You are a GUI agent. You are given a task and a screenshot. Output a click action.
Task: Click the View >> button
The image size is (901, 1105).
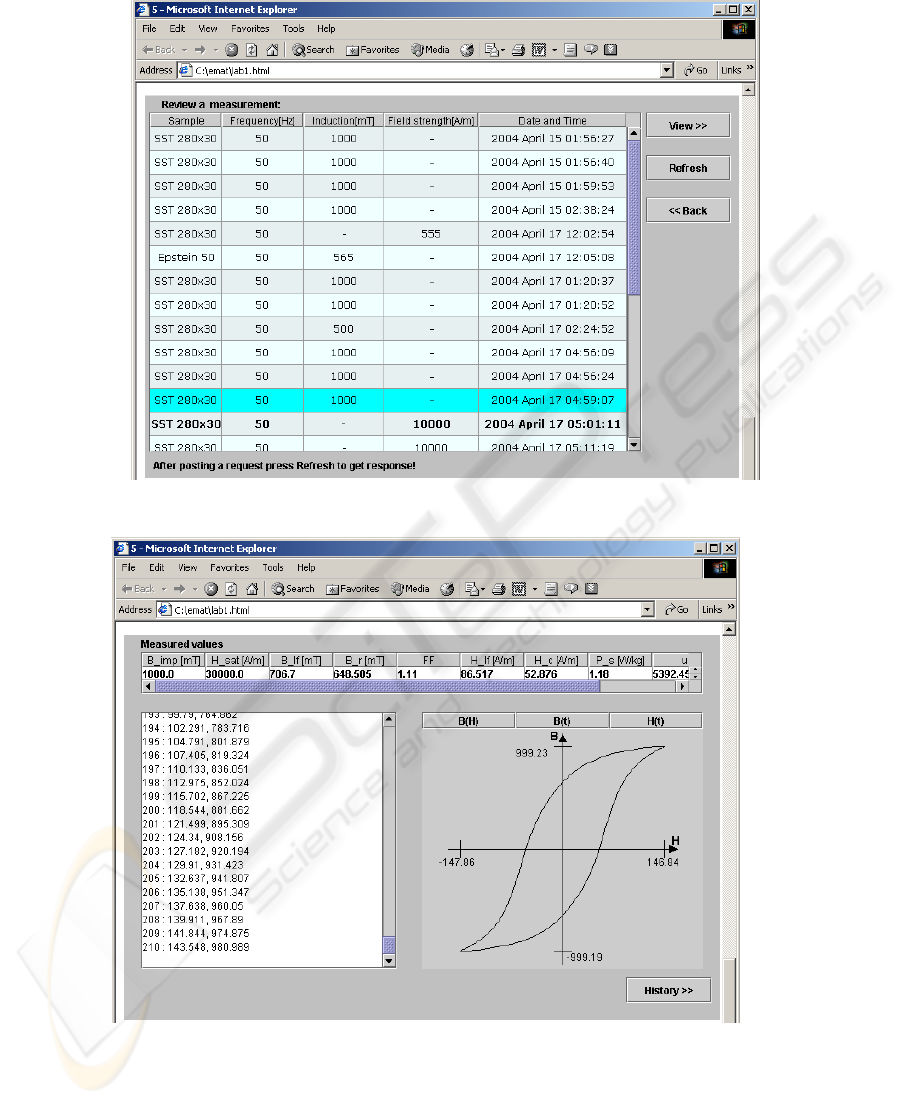click(x=688, y=126)
